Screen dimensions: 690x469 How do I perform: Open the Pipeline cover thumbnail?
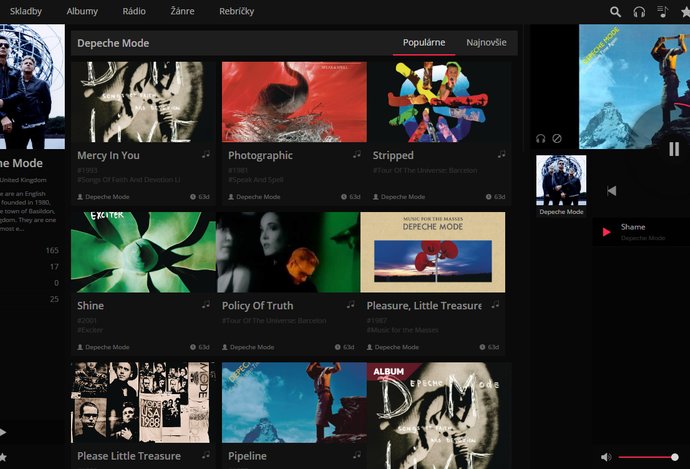click(294, 402)
